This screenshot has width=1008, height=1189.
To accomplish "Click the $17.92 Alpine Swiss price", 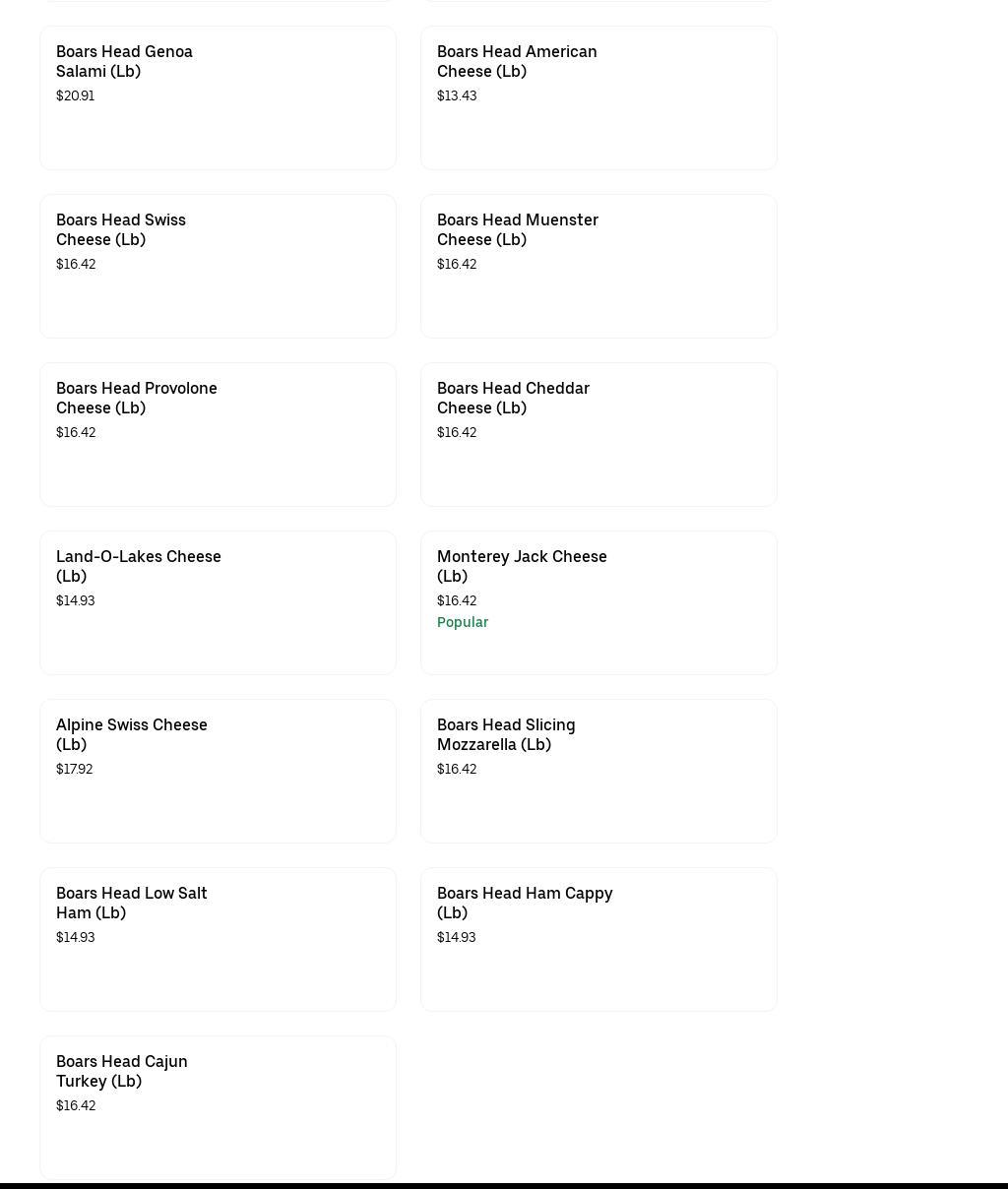I will pyautogui.click(x=75, y=769).
